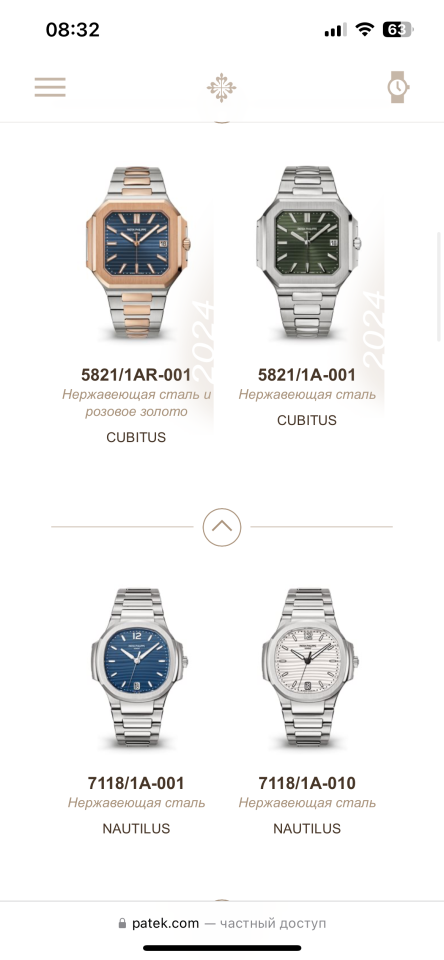Tap the Wi-Fi status icon
This screenshot has width=444, height=960.
(365, 29)
